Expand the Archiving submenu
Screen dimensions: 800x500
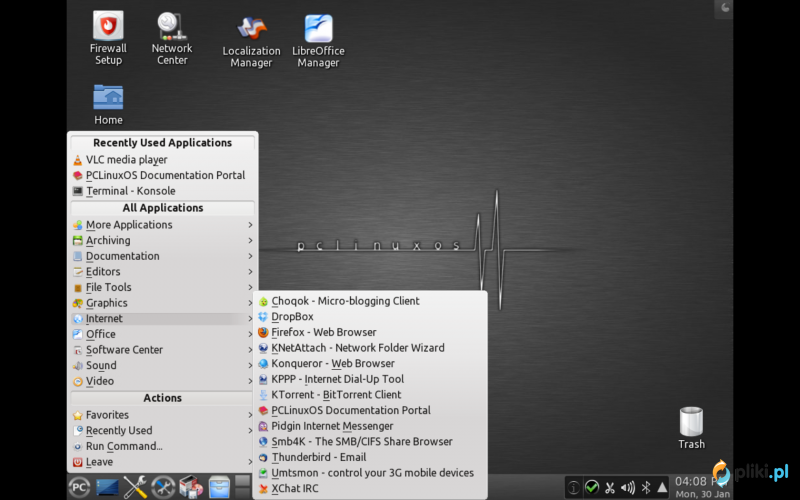click(x=163, y=240)
